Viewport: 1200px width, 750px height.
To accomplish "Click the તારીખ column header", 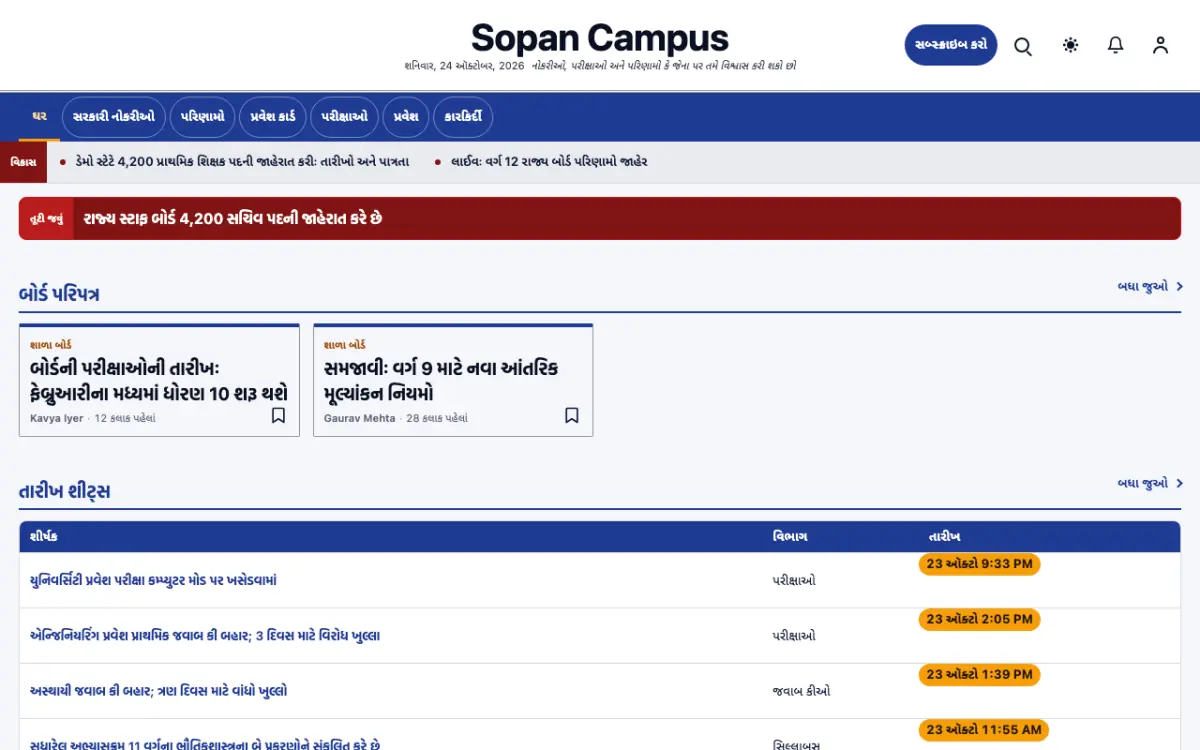I will click(944, 537).
